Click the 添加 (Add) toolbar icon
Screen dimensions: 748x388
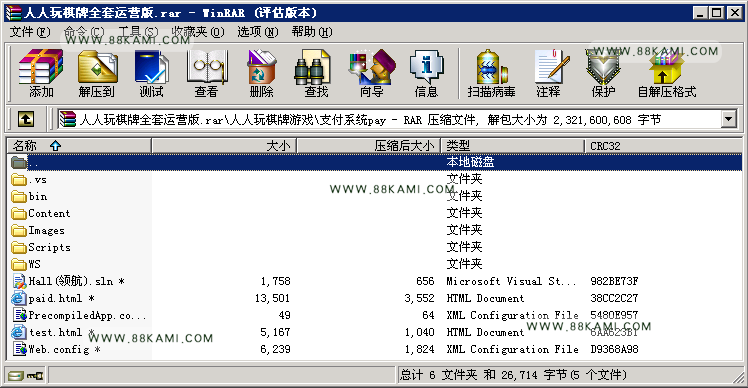41,73
